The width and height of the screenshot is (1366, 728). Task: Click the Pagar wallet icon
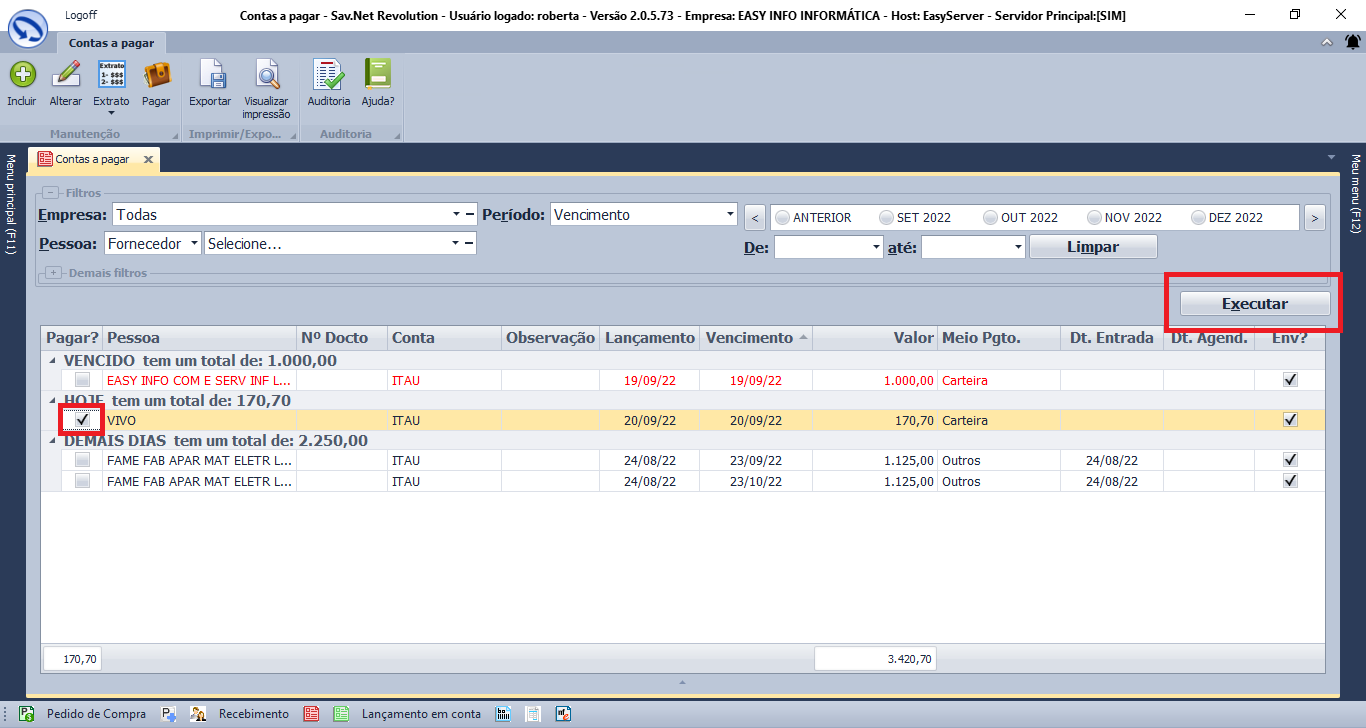coord(156,75)
